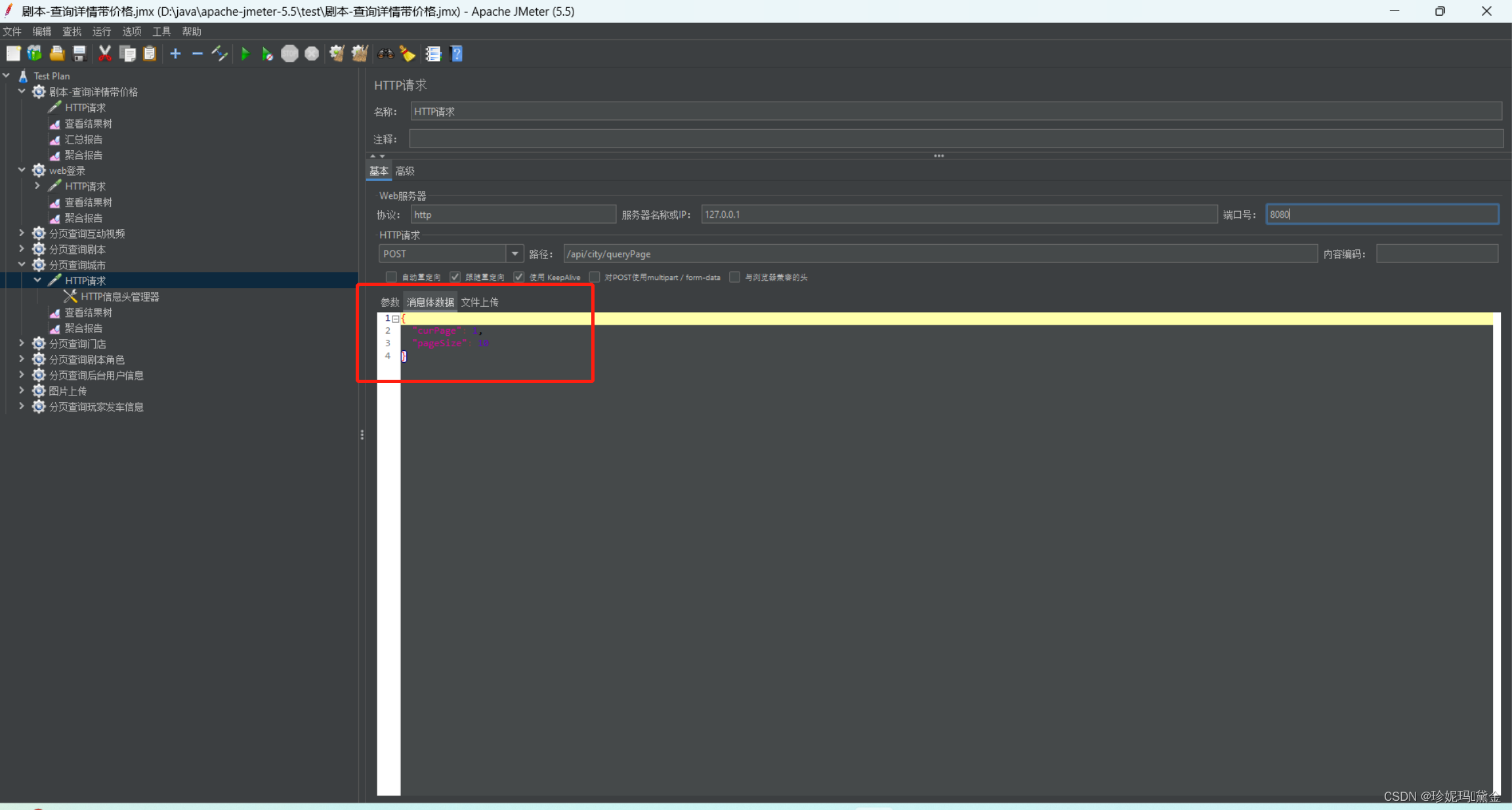This screenshot has width=1512, height=810.
Task: Expand the 图片上传 thread group
Action: [x=22, y=390]
